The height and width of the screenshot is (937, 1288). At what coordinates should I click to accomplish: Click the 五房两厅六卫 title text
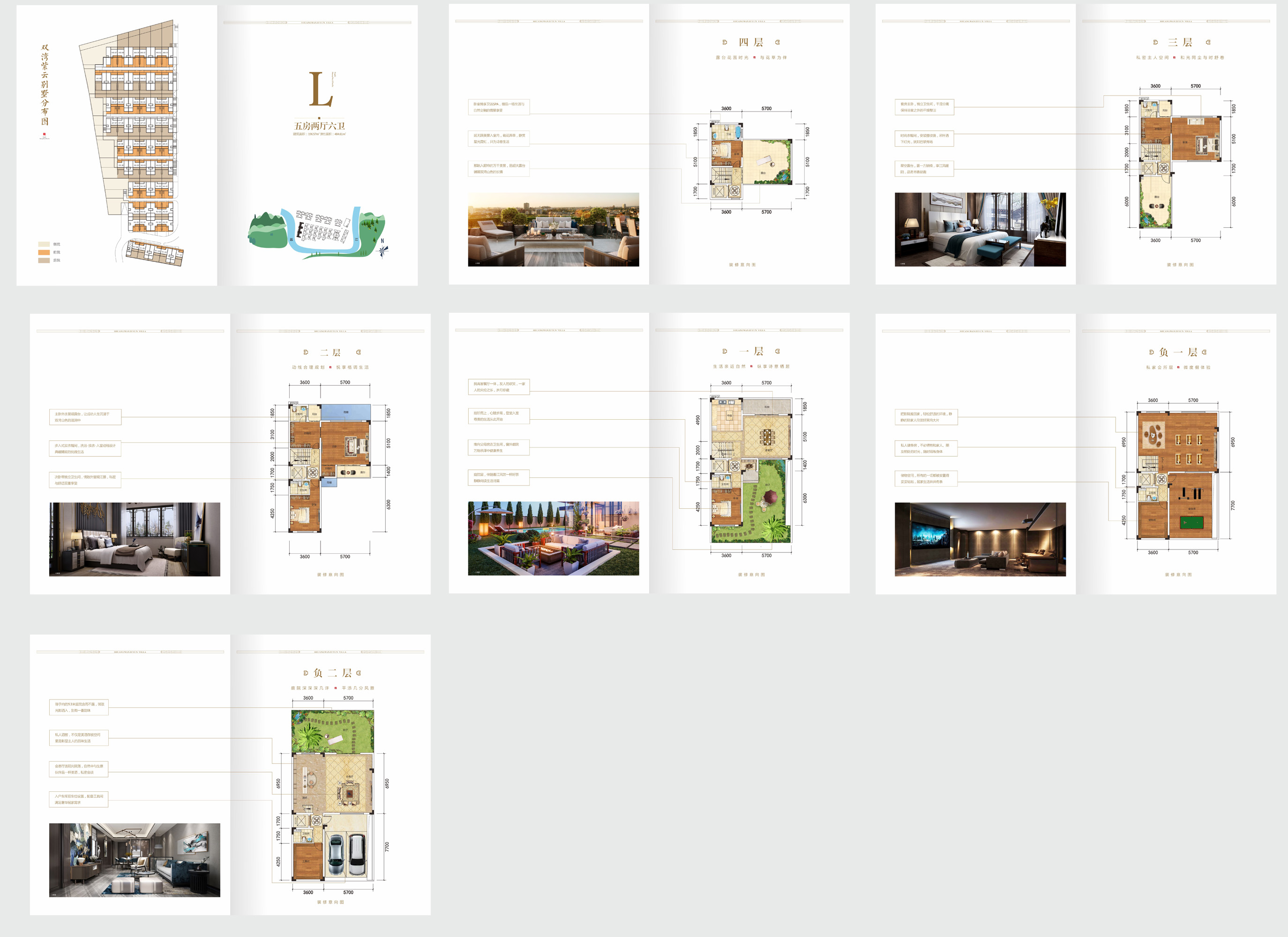319,126
